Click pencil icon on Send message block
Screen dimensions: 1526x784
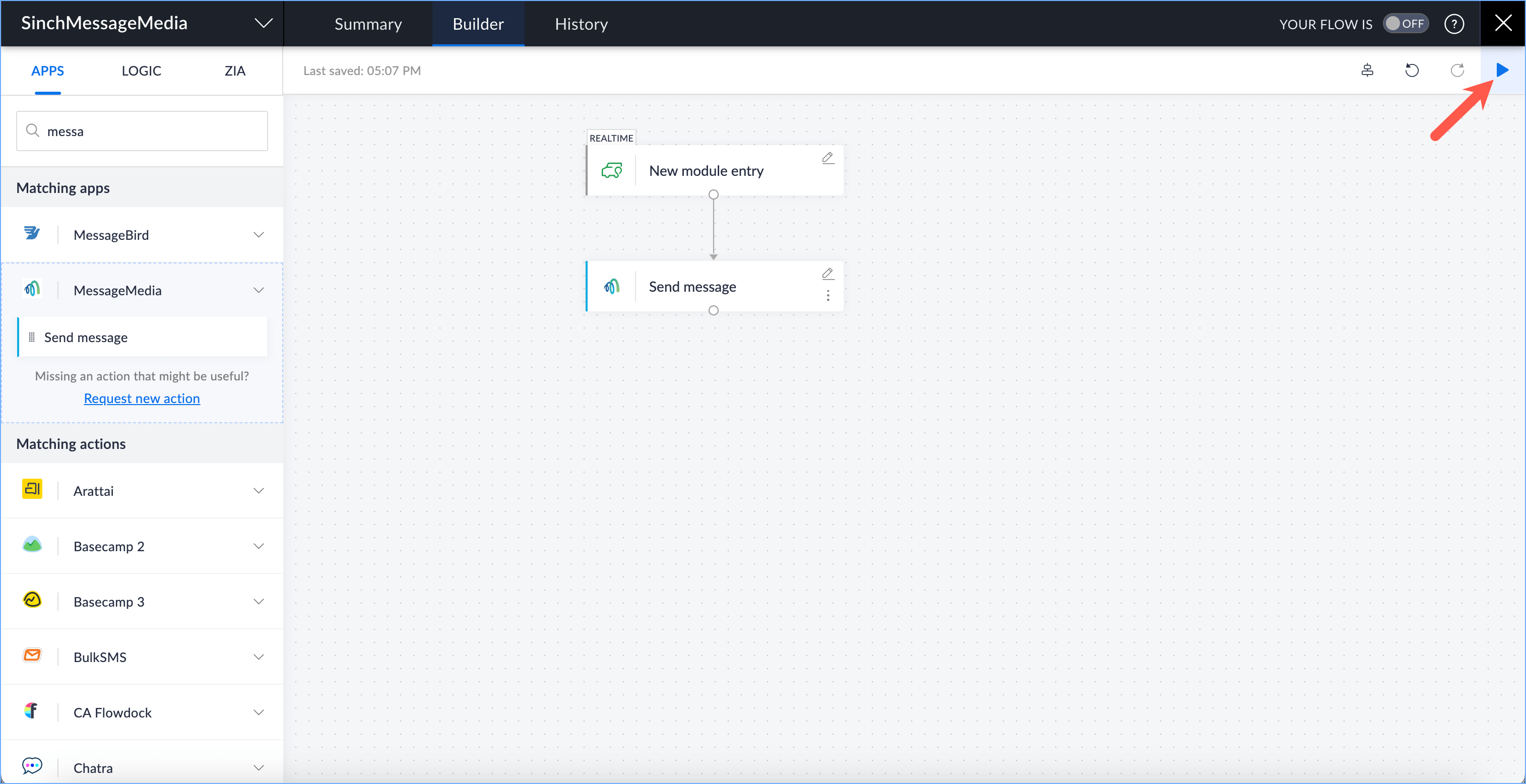coord(828,274)
